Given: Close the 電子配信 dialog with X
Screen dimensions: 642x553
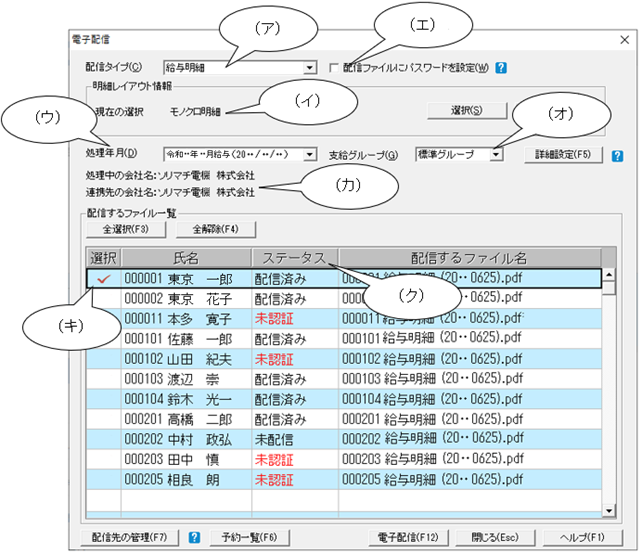Looking at the screenshot, I should 624,40.
